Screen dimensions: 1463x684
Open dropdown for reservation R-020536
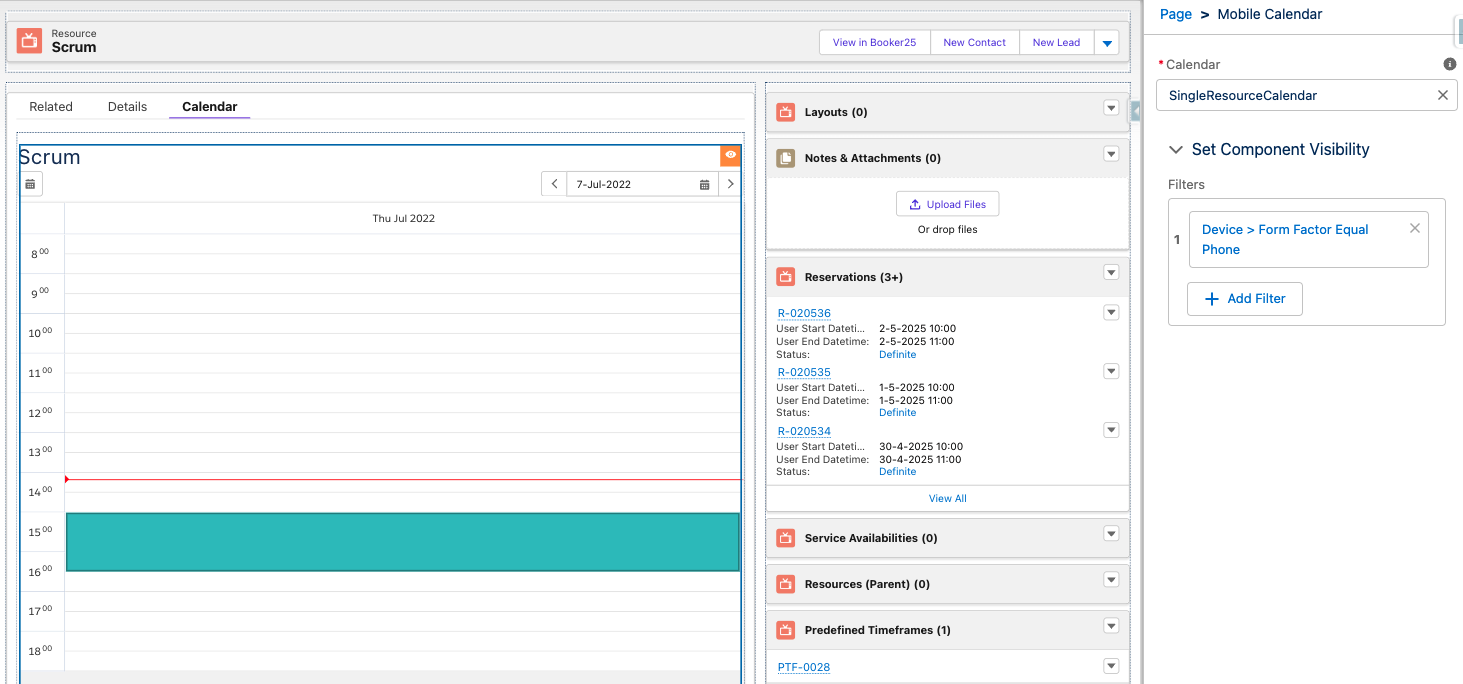[1110, 313]
